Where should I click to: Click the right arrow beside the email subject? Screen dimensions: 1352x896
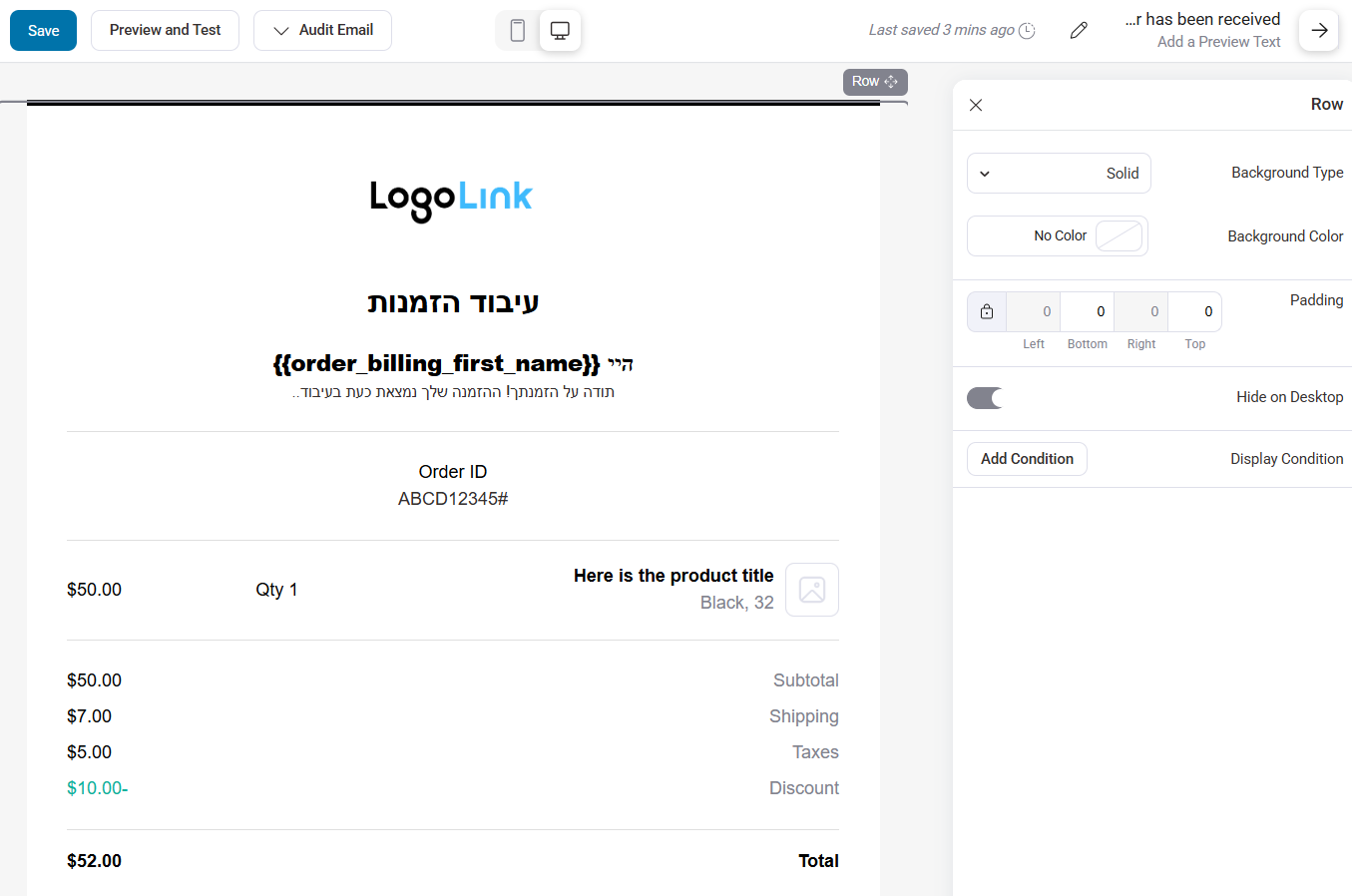pyautogui.click(x=1318, y=30)
